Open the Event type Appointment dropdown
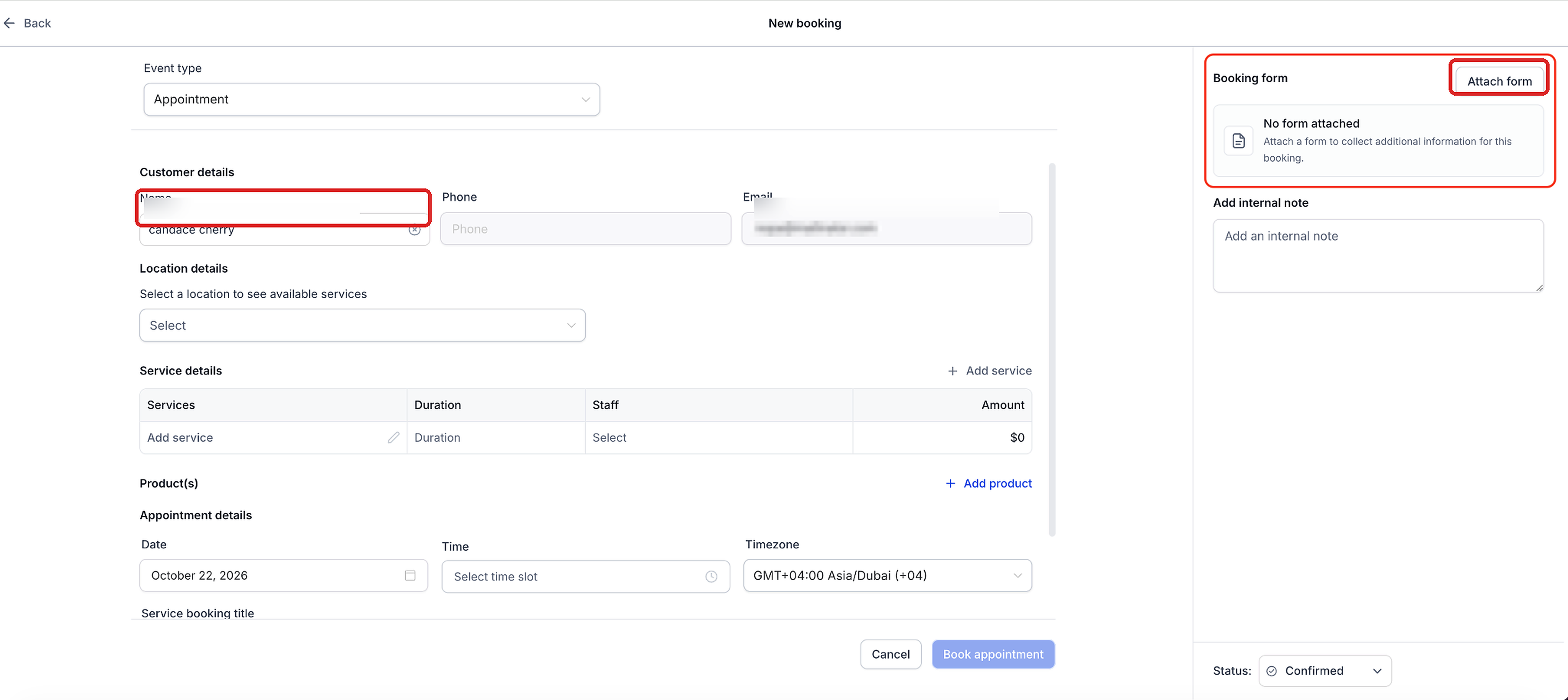The image size is (1568, 700). pyautogui.click(x=372, y=99)
